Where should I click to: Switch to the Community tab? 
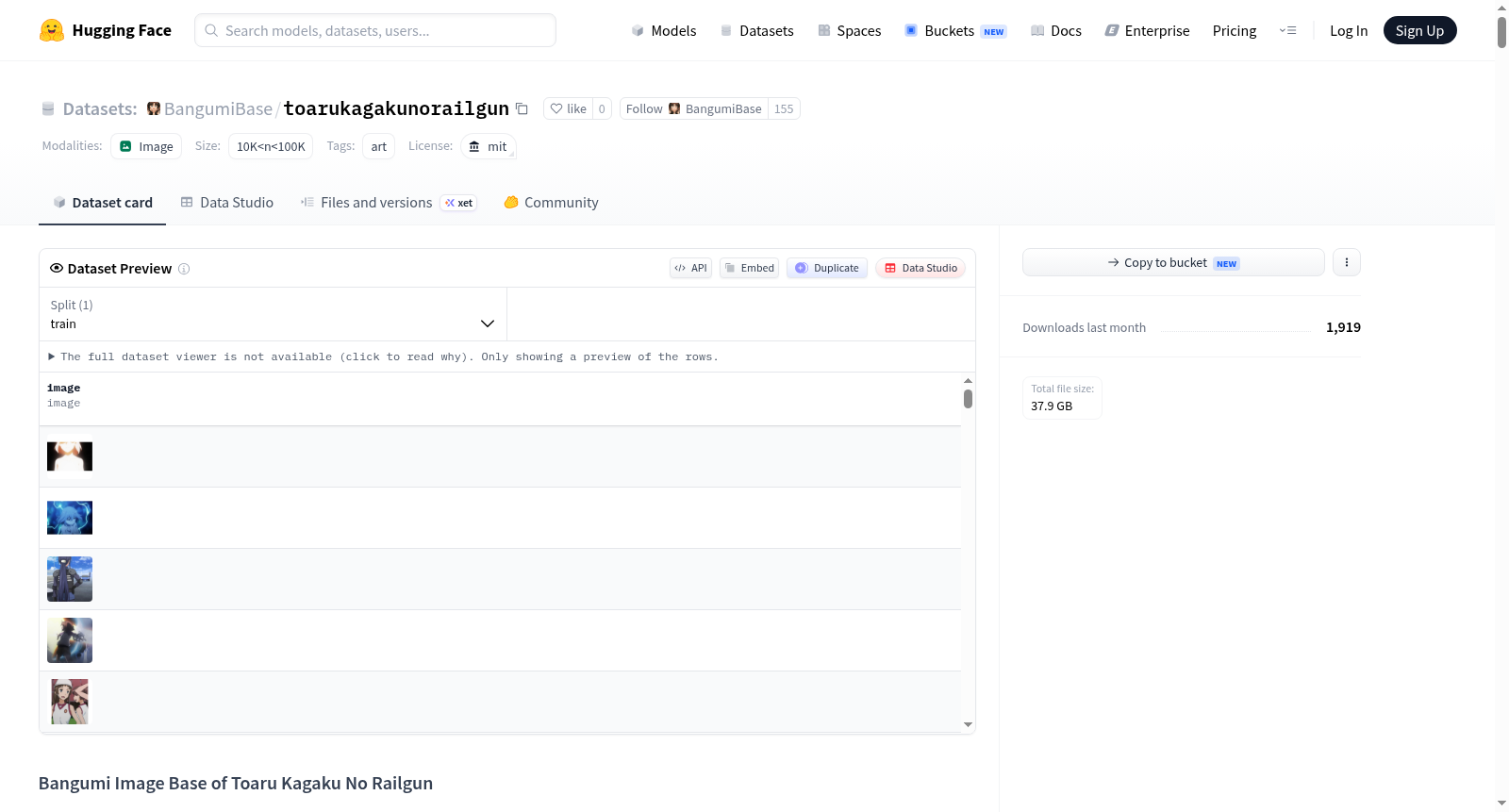(551, 203)
